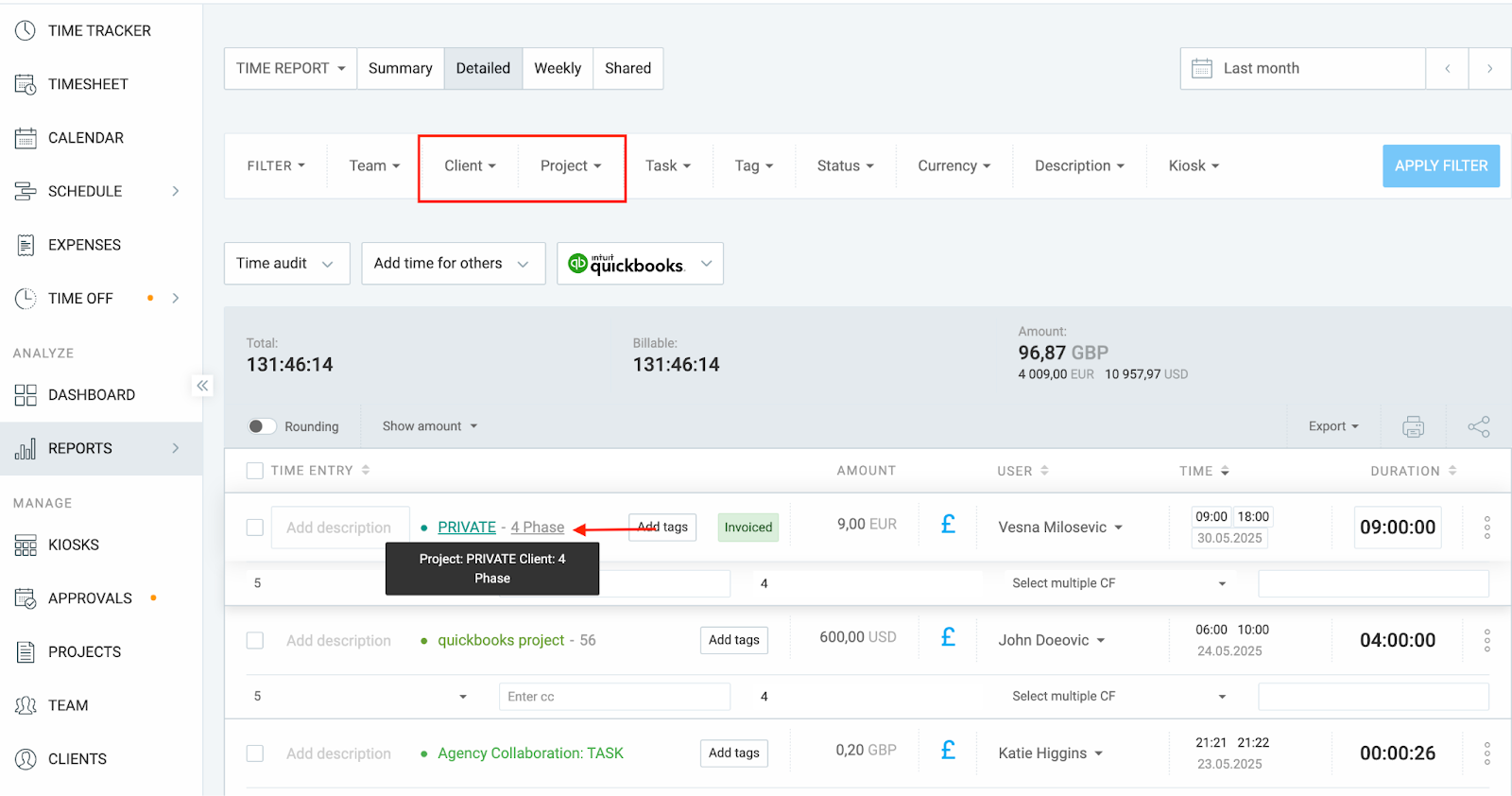This screenshot has width=1512, height=796.
Task: Open the Projects sidebar icon
Action: 26,651
